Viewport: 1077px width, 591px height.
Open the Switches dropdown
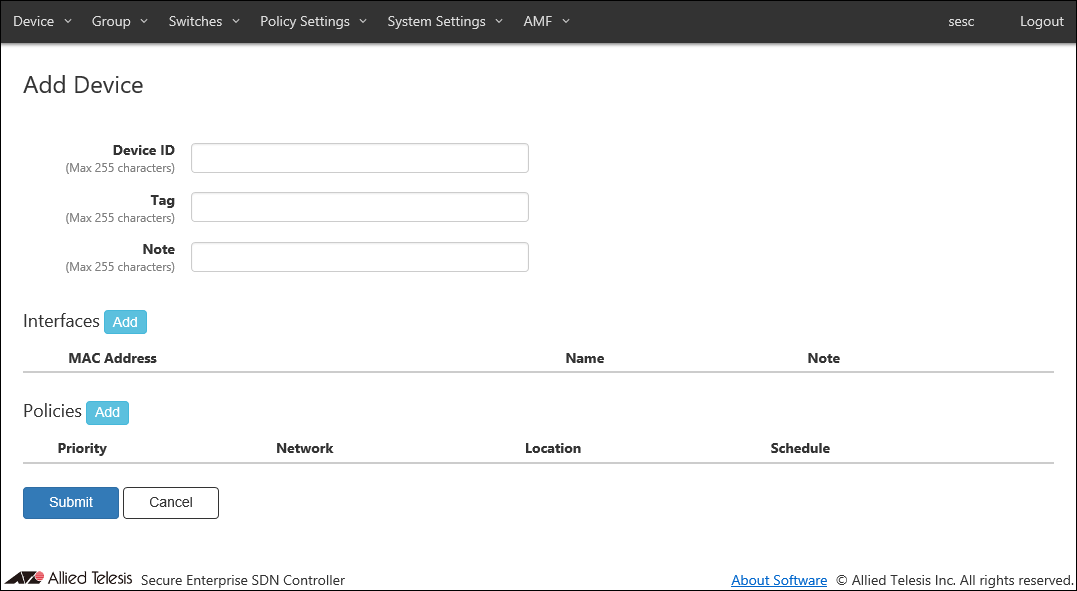[204, 21]
